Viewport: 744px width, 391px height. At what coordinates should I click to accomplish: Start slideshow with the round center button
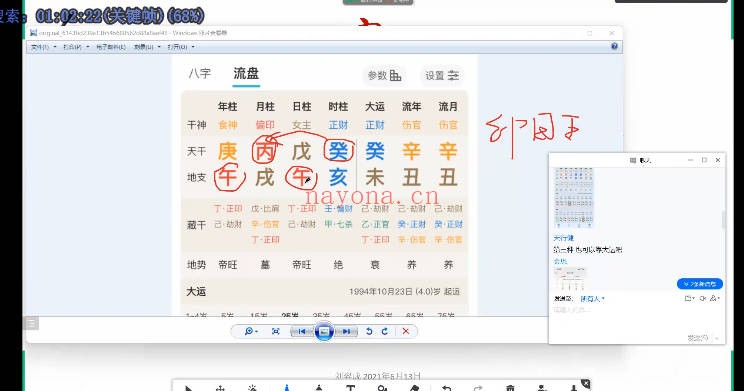pos(324,331)
